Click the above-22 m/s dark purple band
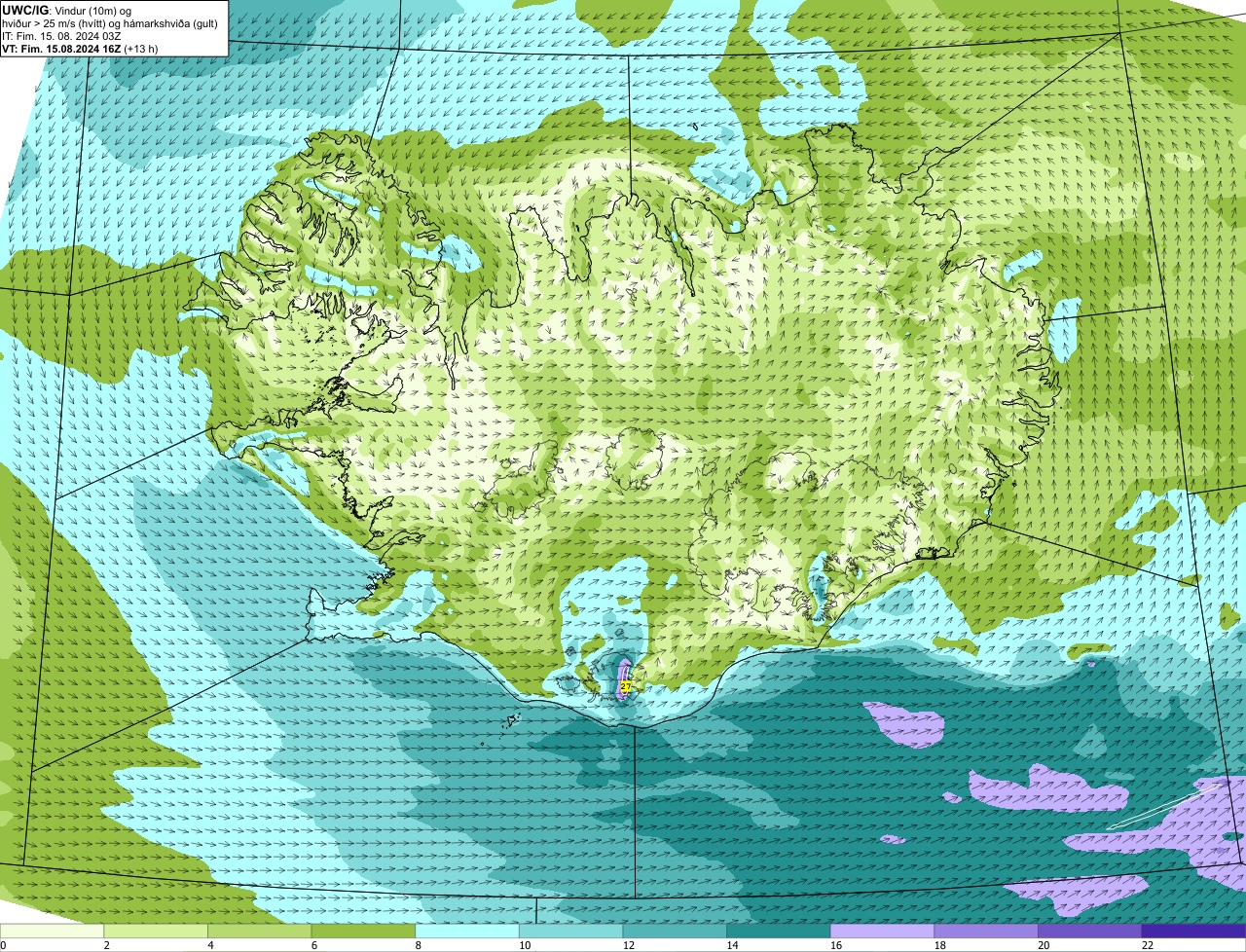Viewport: 1246px width, 952px height. pos(1193,931)
